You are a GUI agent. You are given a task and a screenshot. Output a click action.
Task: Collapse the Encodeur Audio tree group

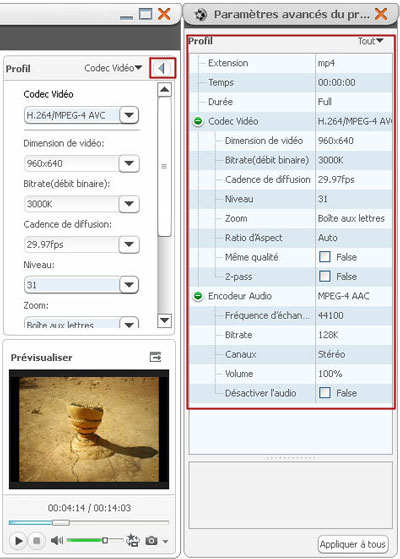(x=198, y=296)
